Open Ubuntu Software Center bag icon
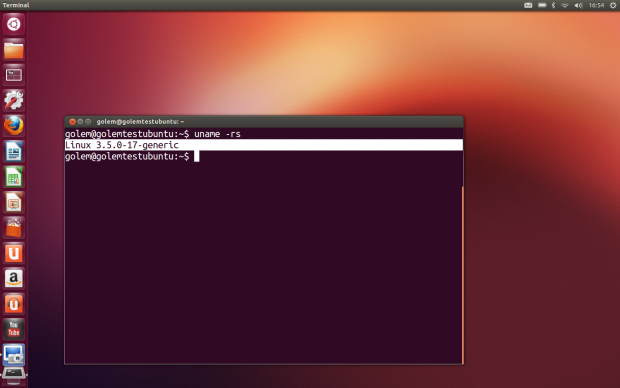 coord(14,228)
